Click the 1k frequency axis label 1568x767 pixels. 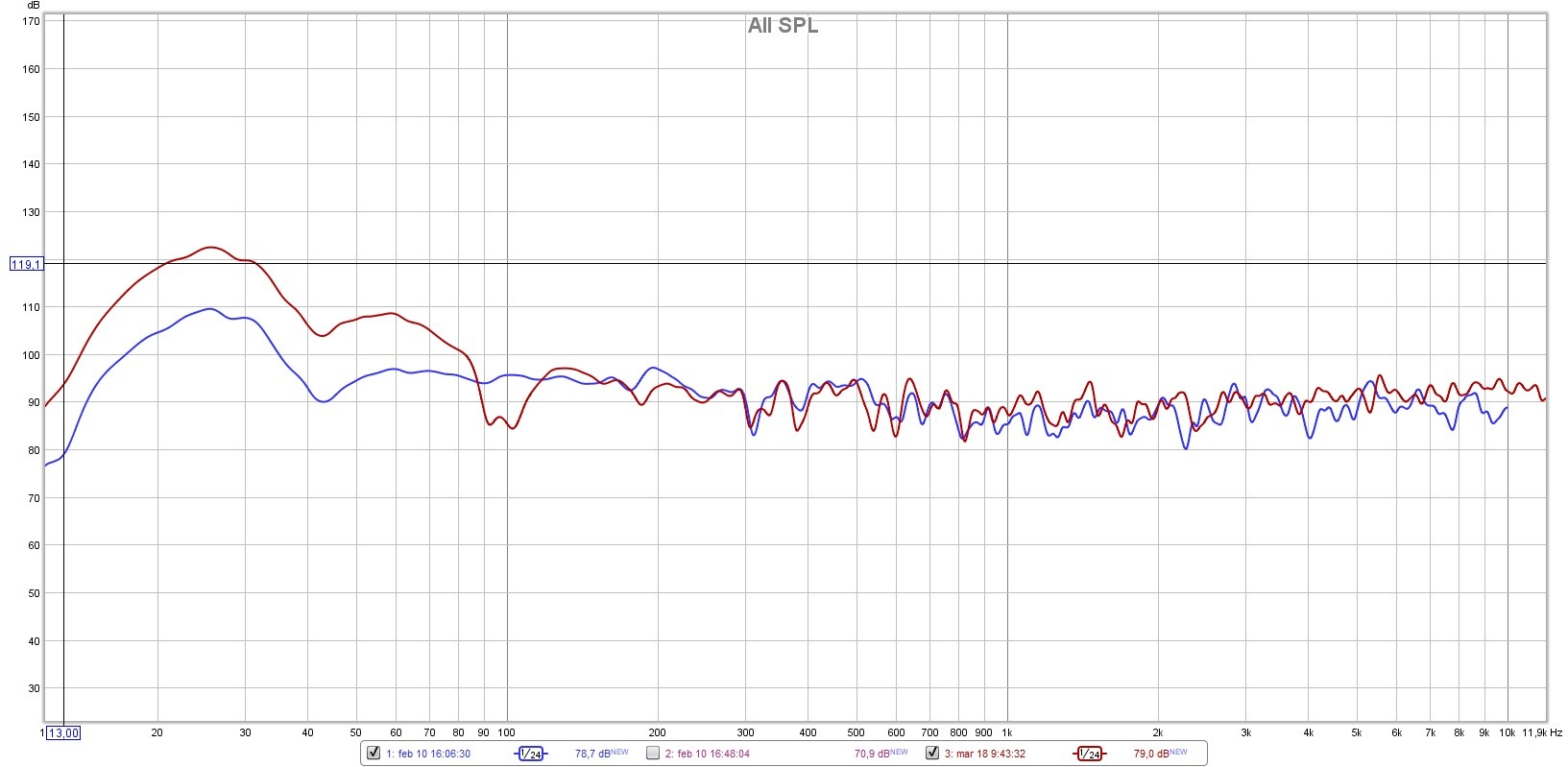pos(1006,732)
